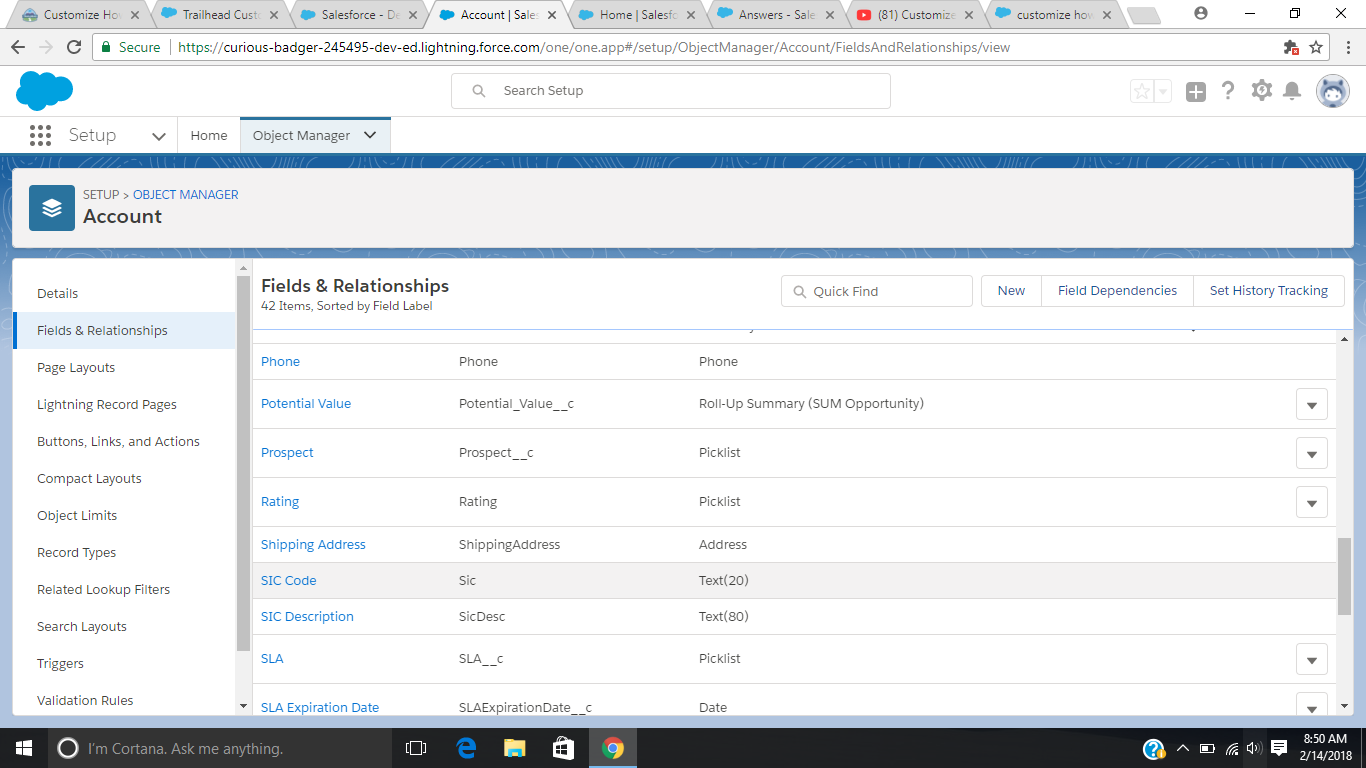Open the Global Actions plus icon
This screenshot has height=768, width=1366.
click(x=1196, y=92)
